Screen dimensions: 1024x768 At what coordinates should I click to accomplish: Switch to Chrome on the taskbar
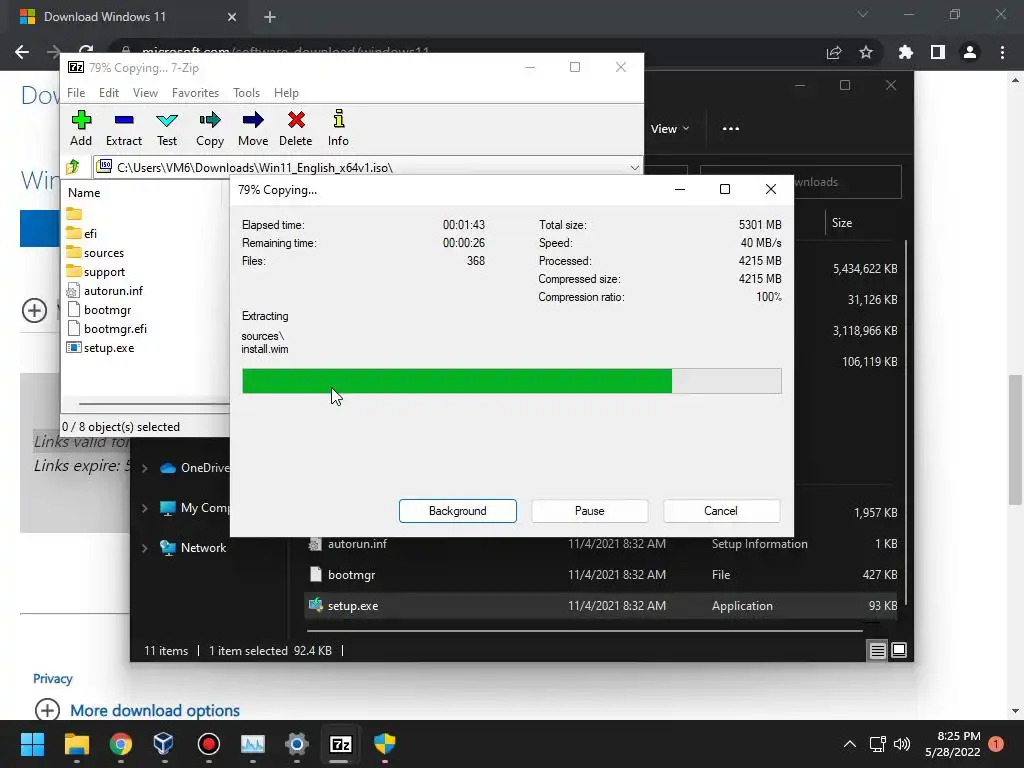(121, 744)
